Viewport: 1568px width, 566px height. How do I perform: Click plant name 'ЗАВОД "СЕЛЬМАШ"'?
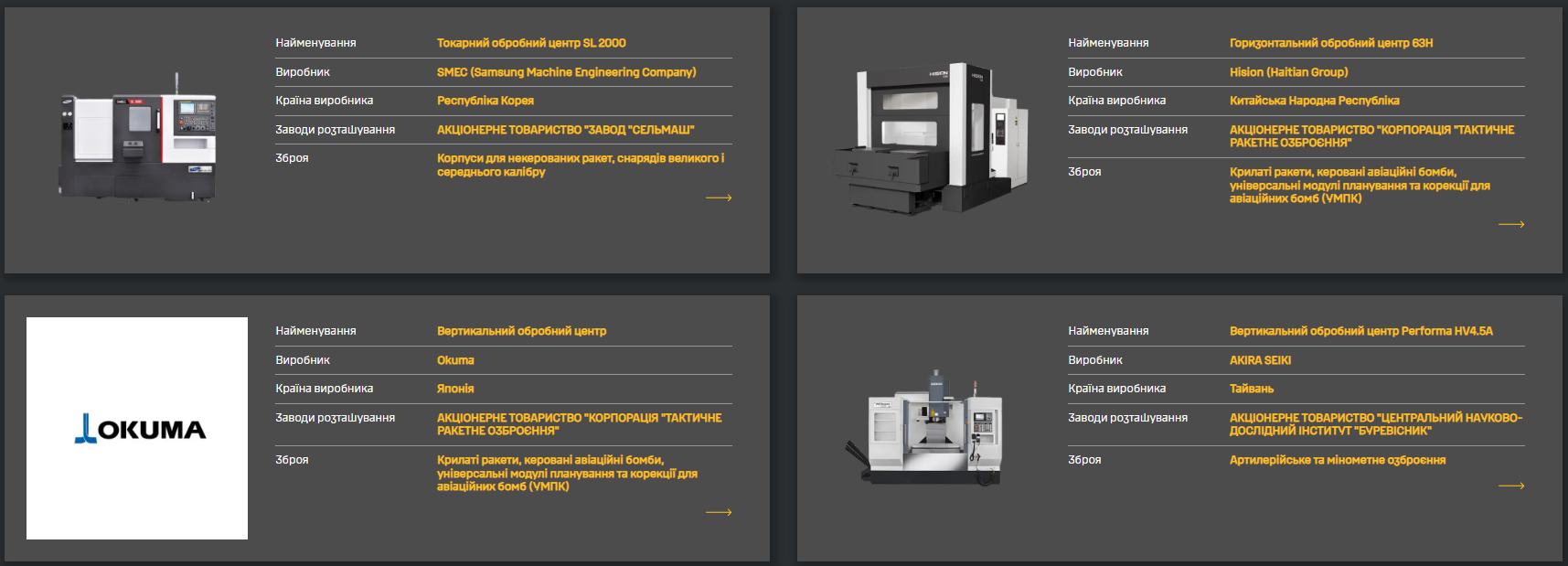(x=565, y=130)
